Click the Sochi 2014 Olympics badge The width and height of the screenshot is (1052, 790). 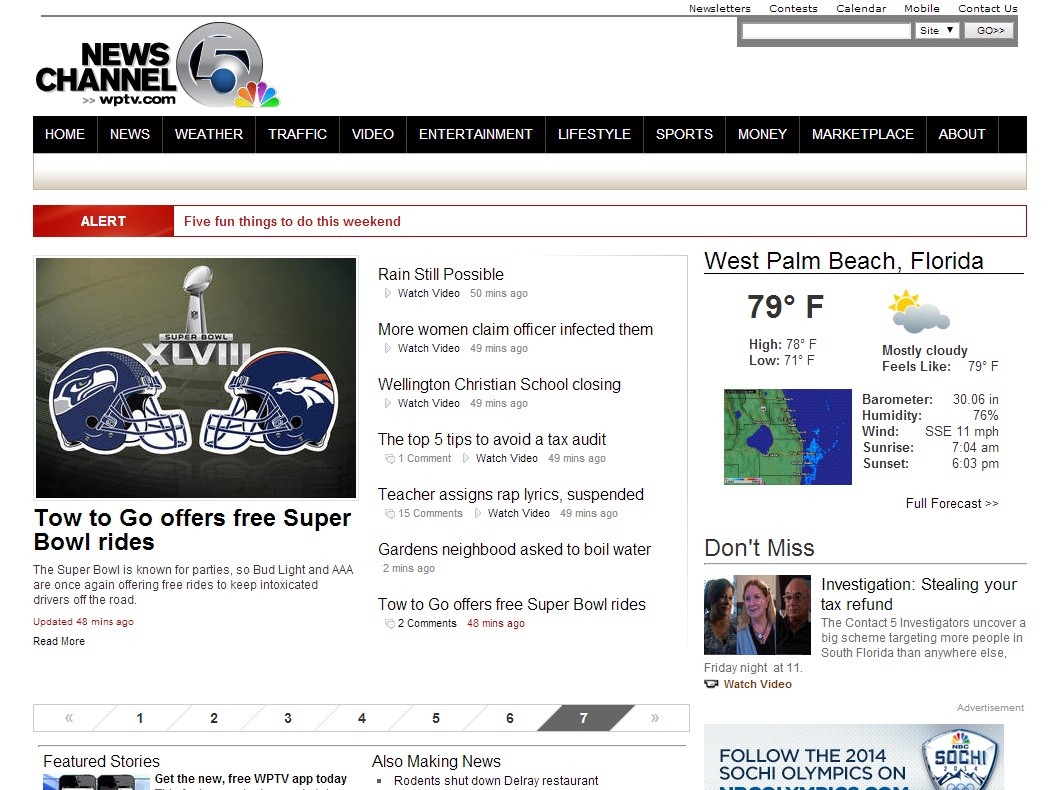coord(961,760)
